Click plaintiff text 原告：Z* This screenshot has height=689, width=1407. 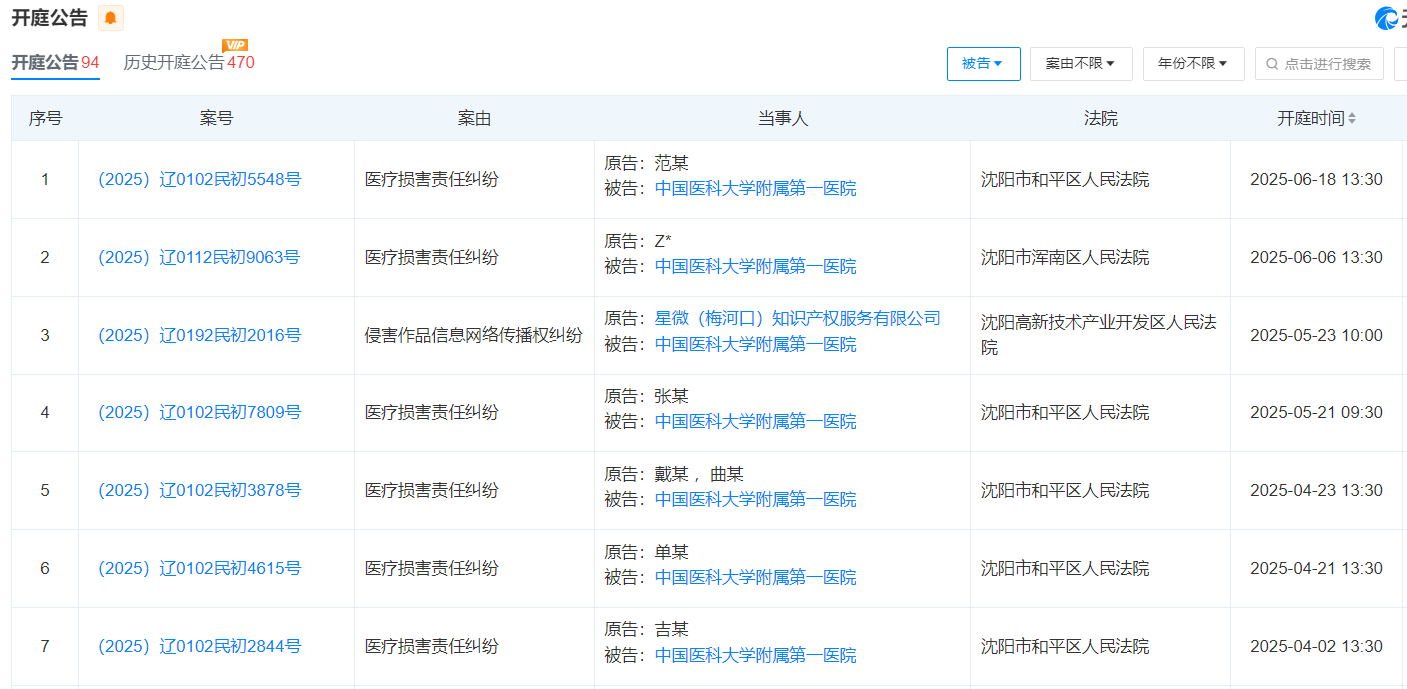(638, 241)
